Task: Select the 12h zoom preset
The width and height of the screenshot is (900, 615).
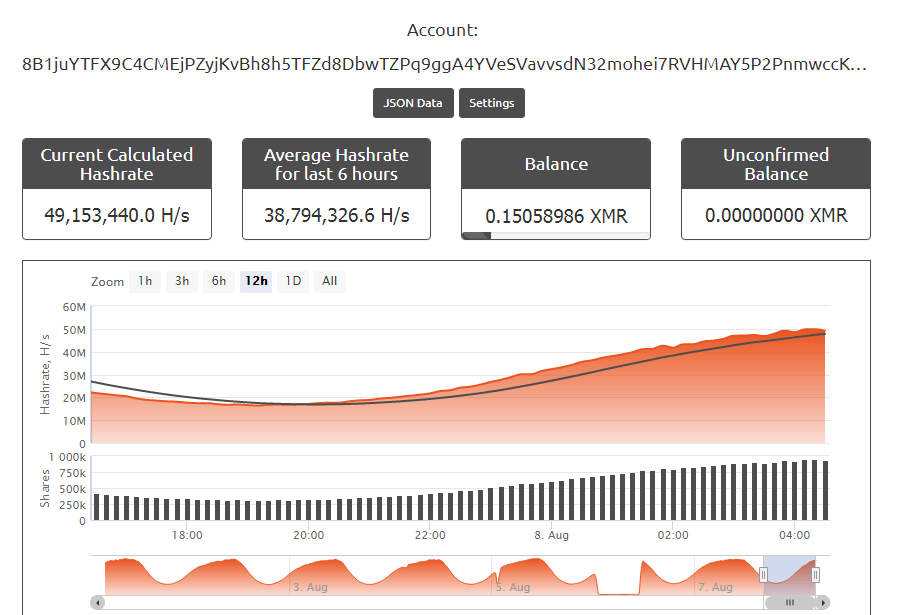Action: tap(255, 281)
